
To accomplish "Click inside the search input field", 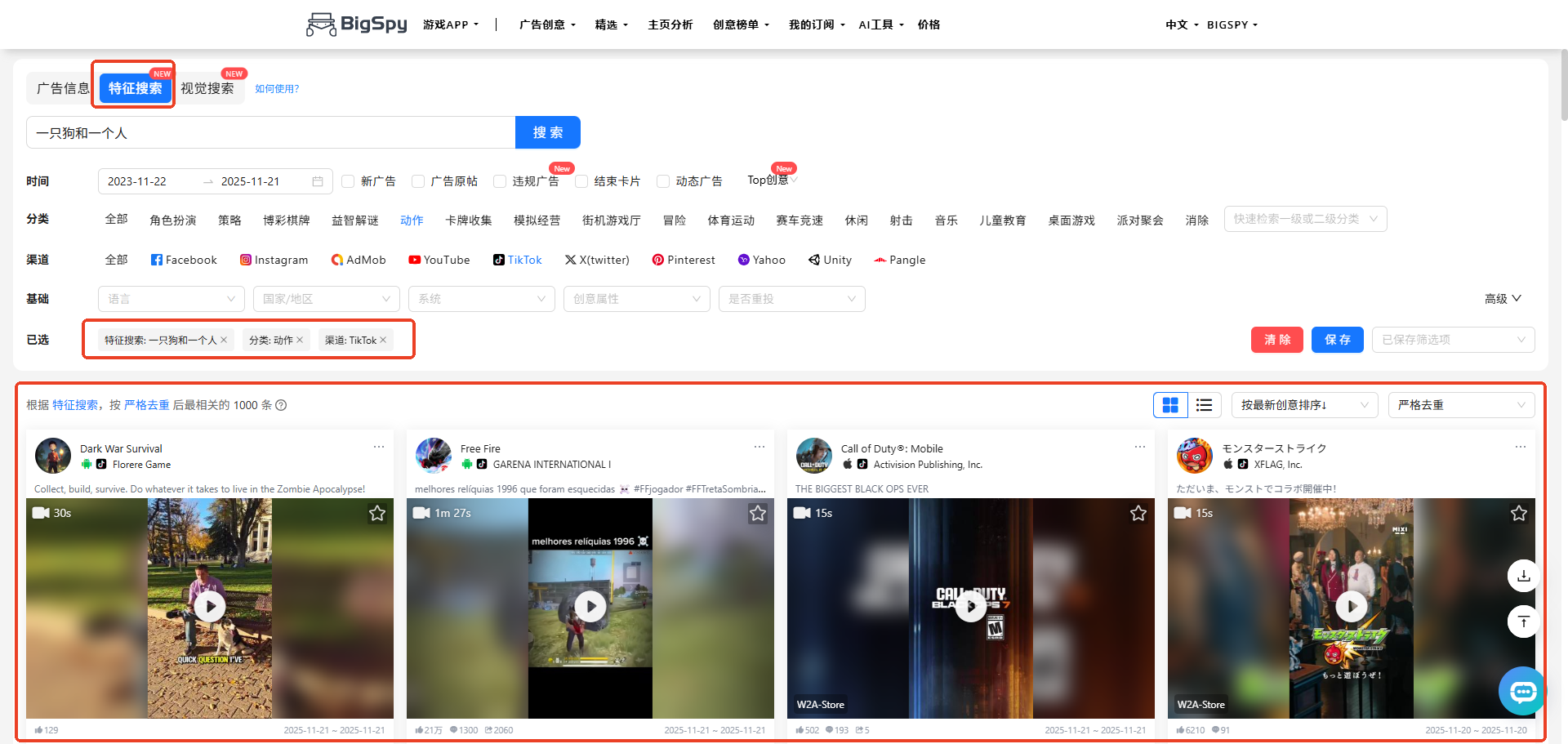I will click(269, 132).
